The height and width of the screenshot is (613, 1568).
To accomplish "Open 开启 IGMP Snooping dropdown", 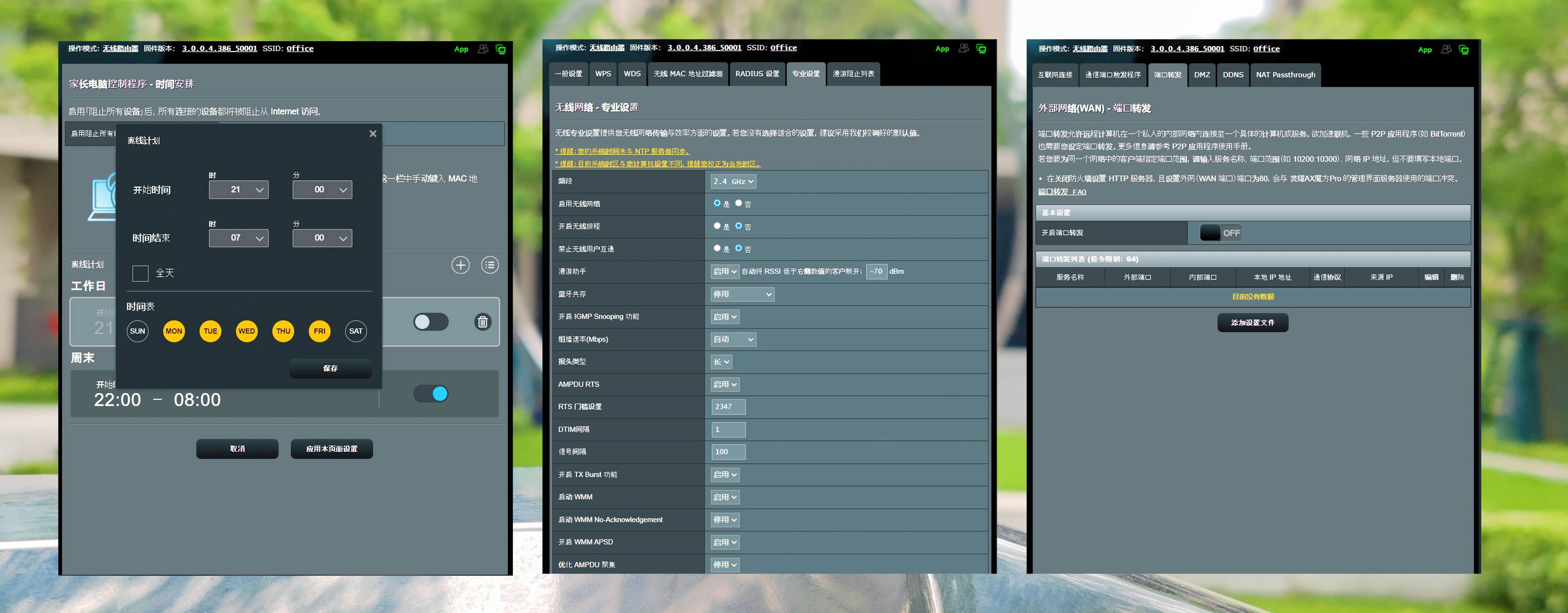I will coord(725,316).
